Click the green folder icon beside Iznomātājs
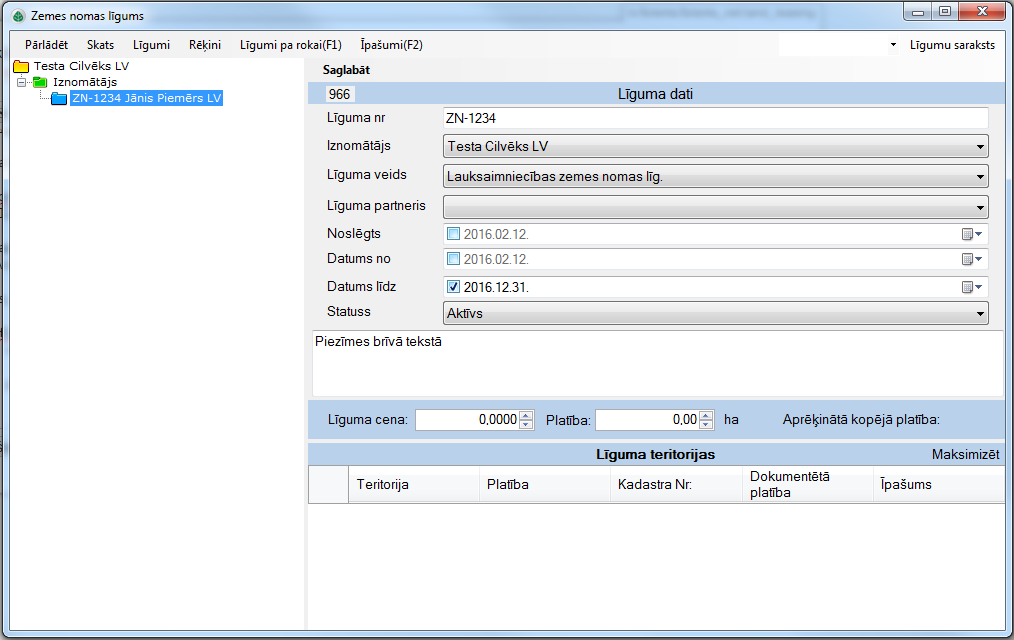This screenshot has width=1014, height=640. coord(40,82)
